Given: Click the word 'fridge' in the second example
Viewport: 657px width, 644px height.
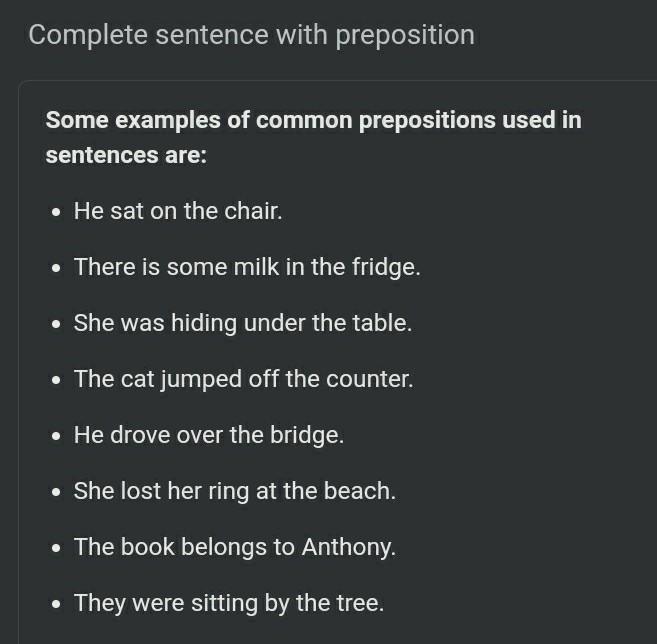Looking at the screenshot, I should pyautogui.click(x=386, y=268).
